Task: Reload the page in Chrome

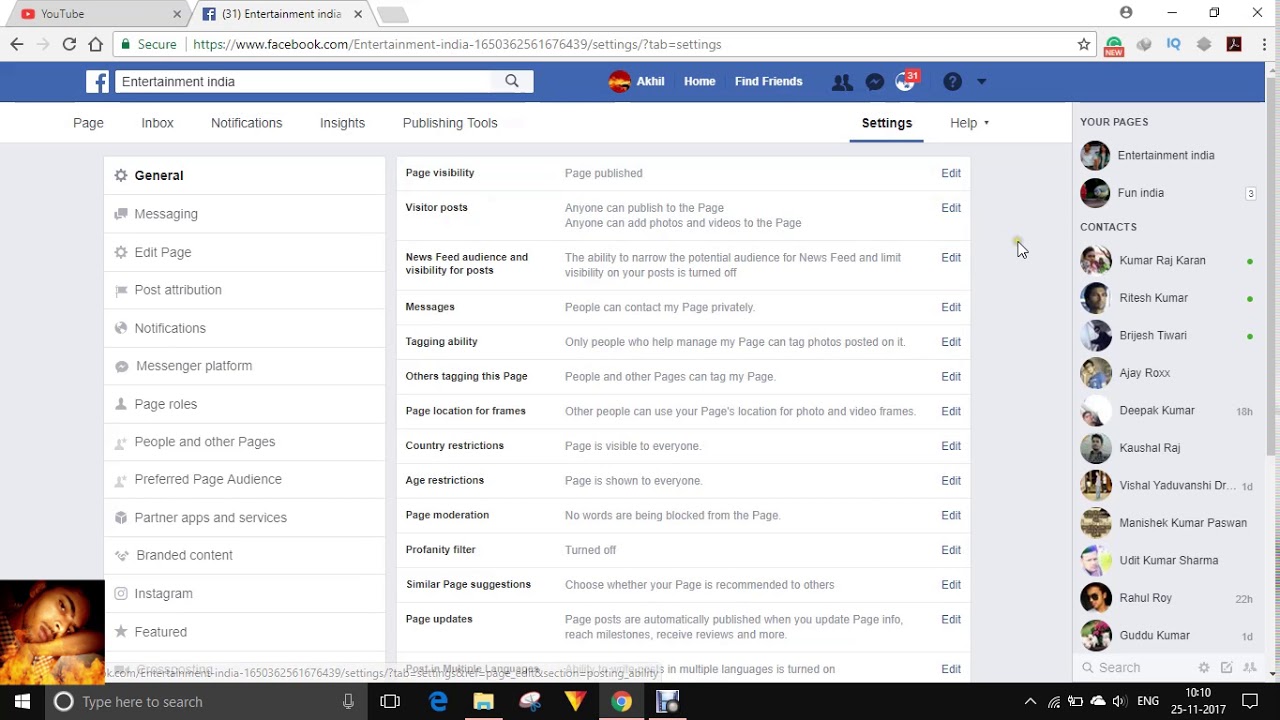Action: (x=69, y=44)
